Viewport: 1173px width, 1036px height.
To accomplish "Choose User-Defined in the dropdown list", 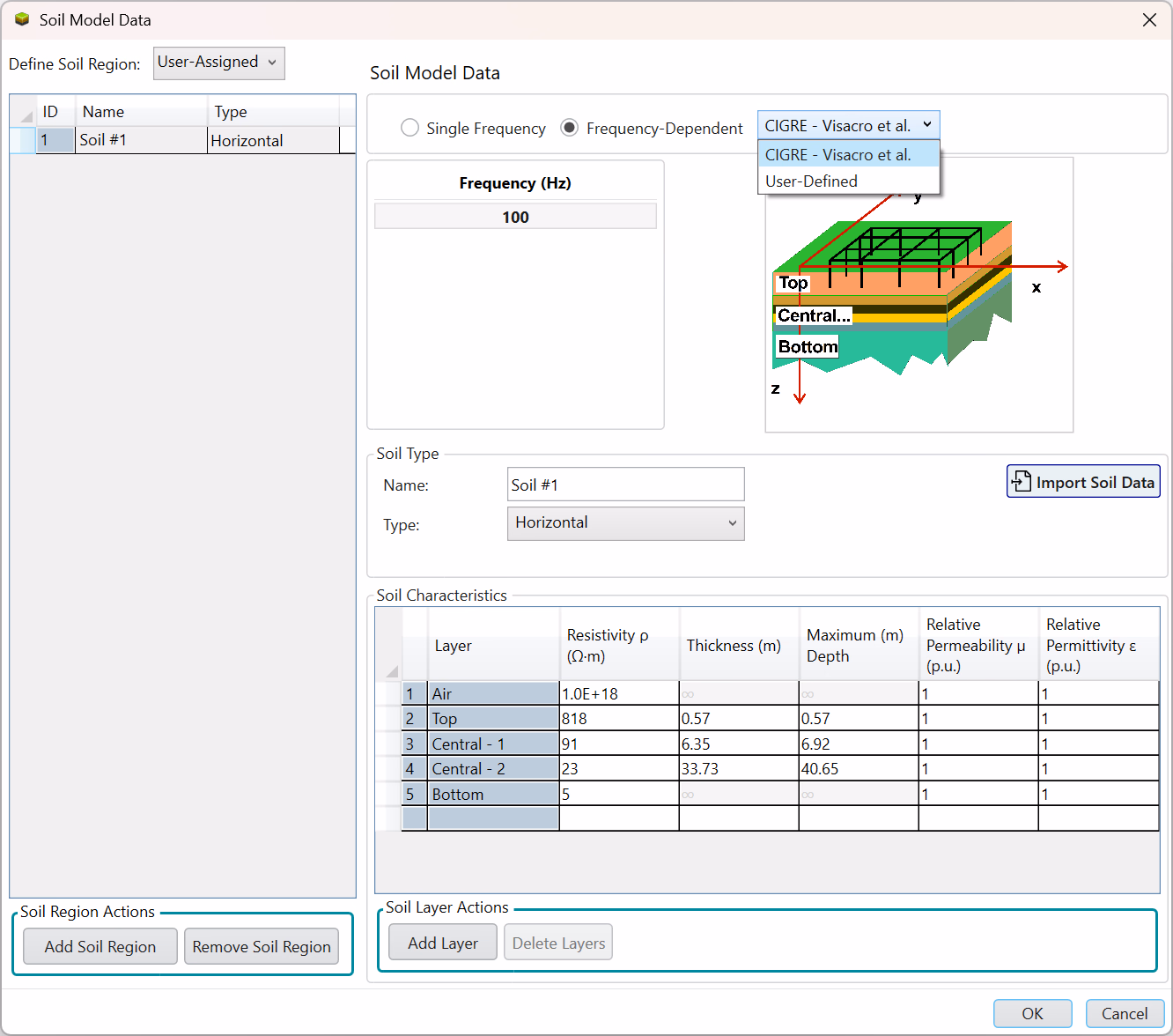I will (x=848, y=181).
